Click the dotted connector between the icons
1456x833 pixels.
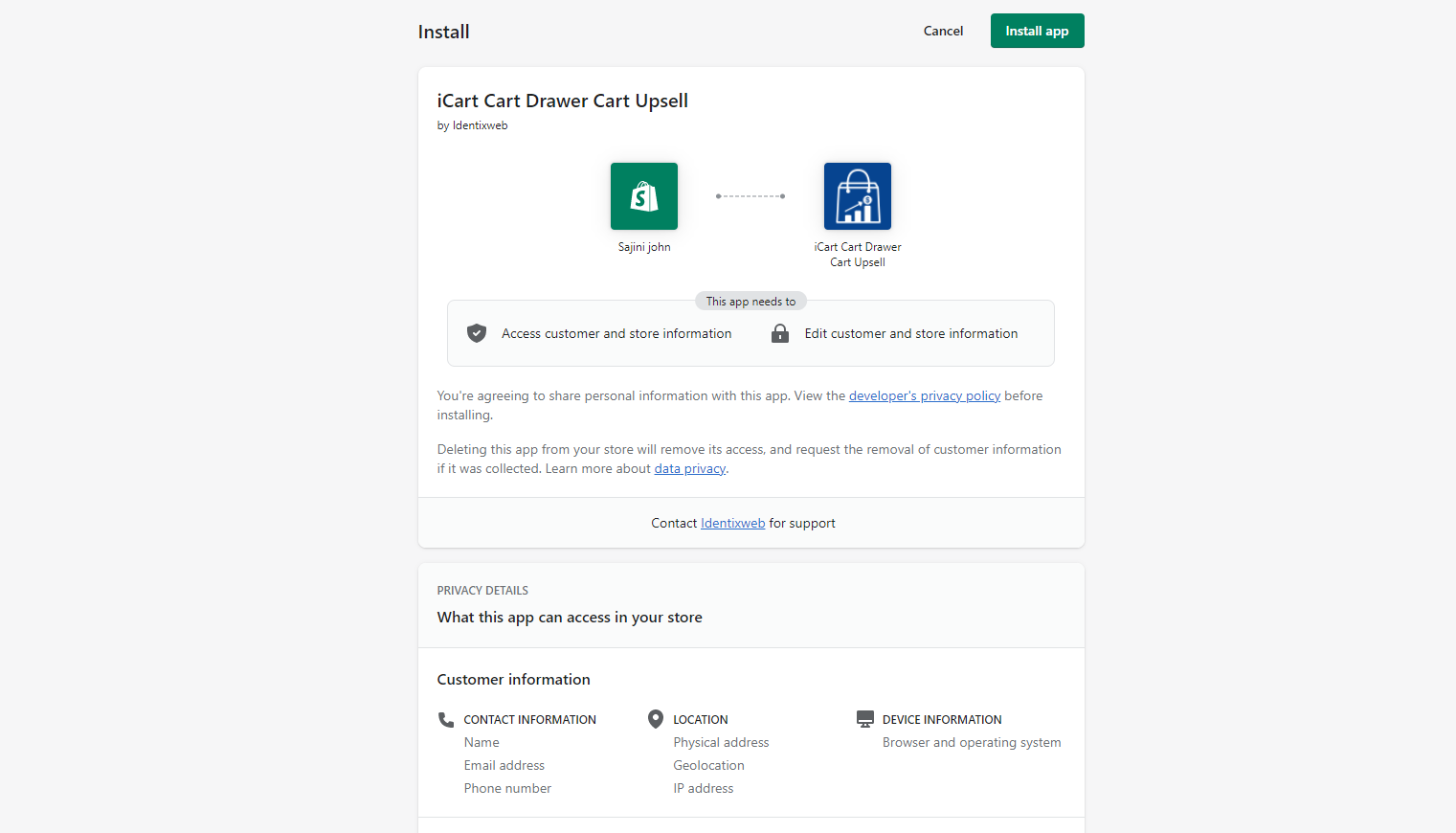coord(750,196)
